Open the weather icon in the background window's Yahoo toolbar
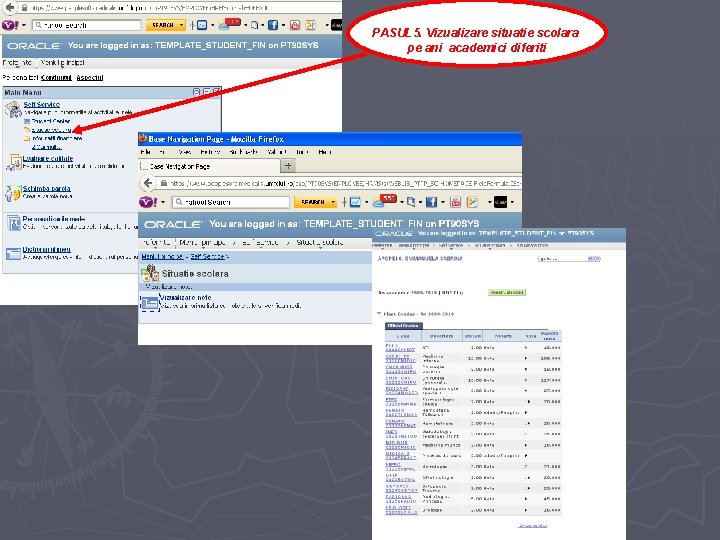 [x=230, y=24]
